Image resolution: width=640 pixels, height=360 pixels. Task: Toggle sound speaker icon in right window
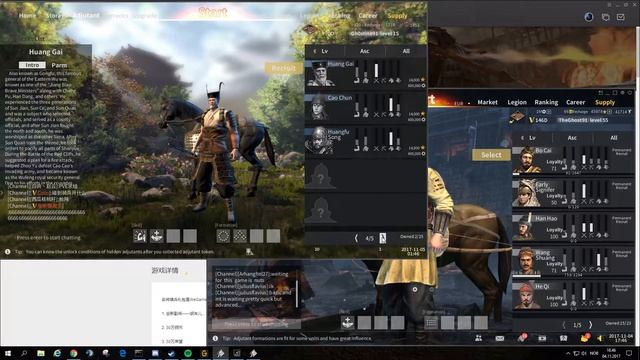coord(600,338)
